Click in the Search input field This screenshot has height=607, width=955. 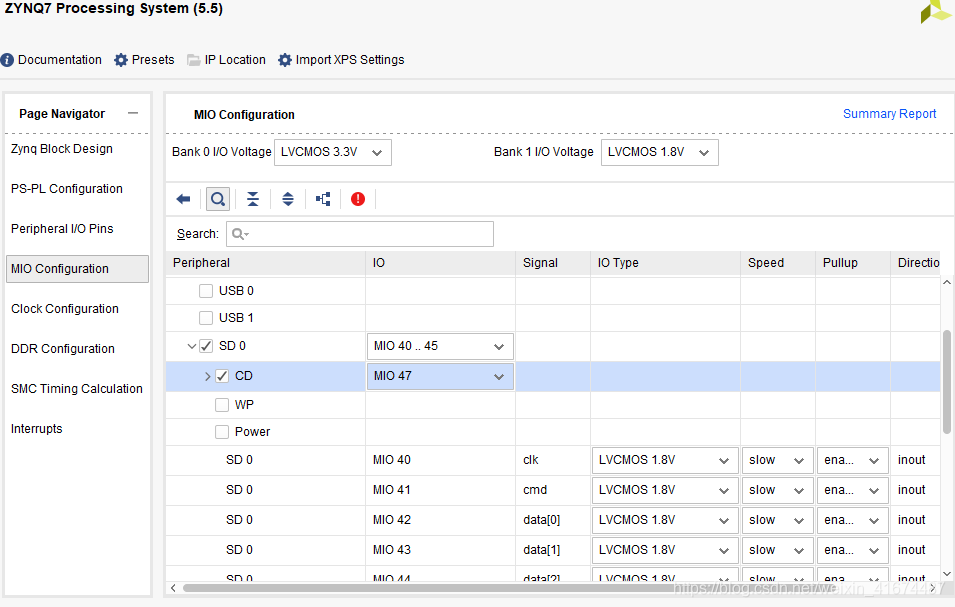click(360, 234)
